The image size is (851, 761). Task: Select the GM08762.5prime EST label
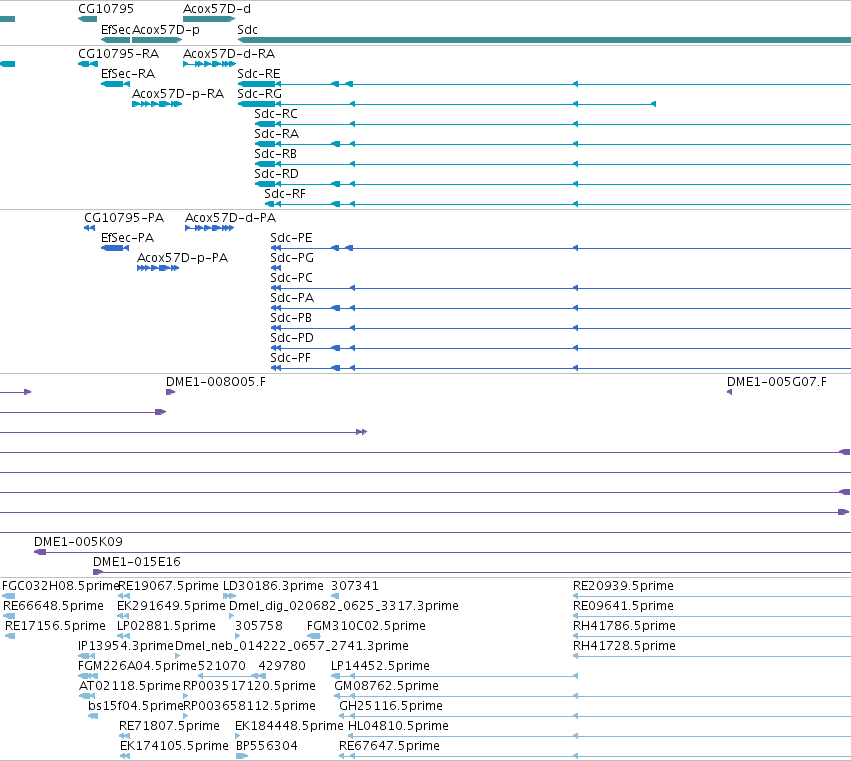click(386, 687)
